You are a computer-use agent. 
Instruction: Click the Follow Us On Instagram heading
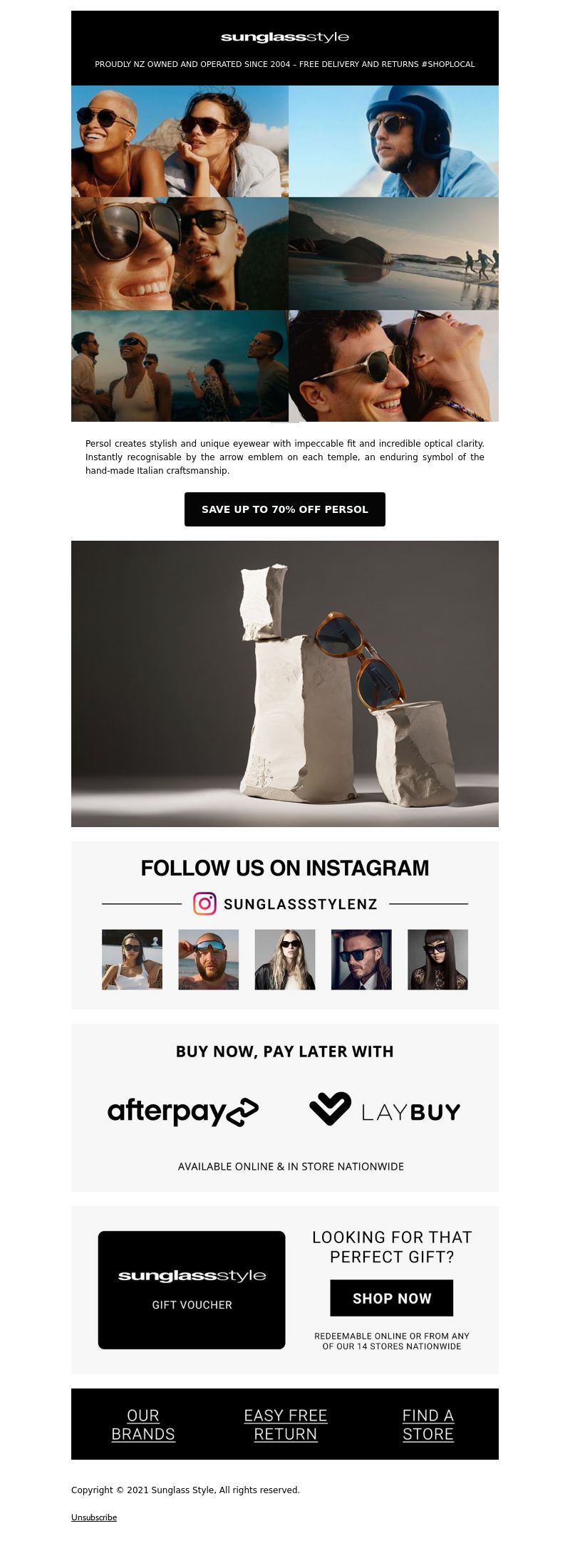(285, 868)
